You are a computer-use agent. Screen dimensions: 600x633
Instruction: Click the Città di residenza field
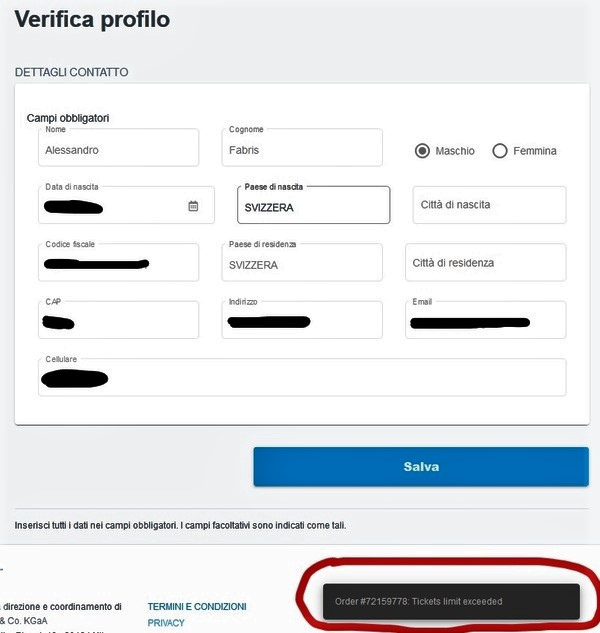pyautogui.click(x=486, y=262)
